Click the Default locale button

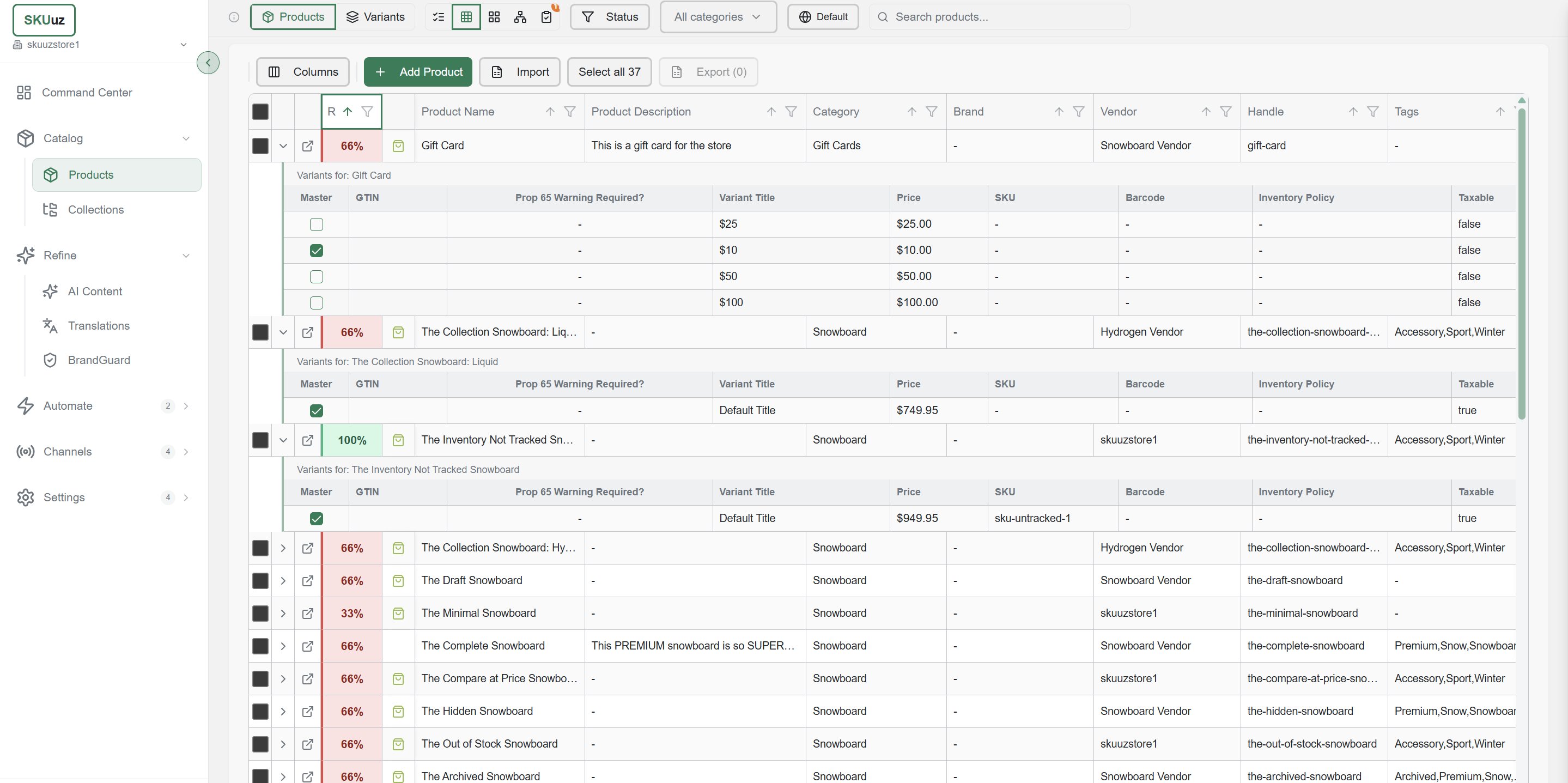click(x=823, y=17)
